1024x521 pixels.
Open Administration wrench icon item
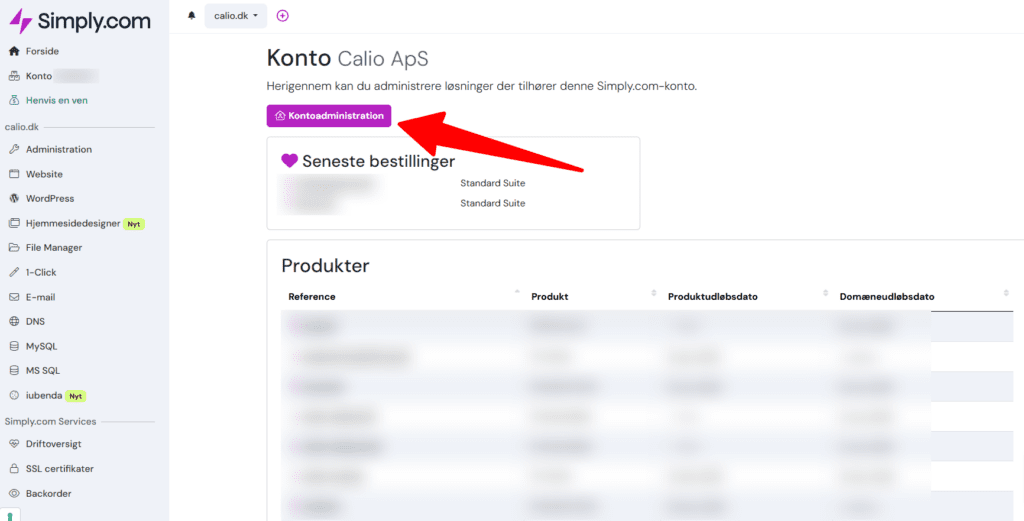click(58, 149)
